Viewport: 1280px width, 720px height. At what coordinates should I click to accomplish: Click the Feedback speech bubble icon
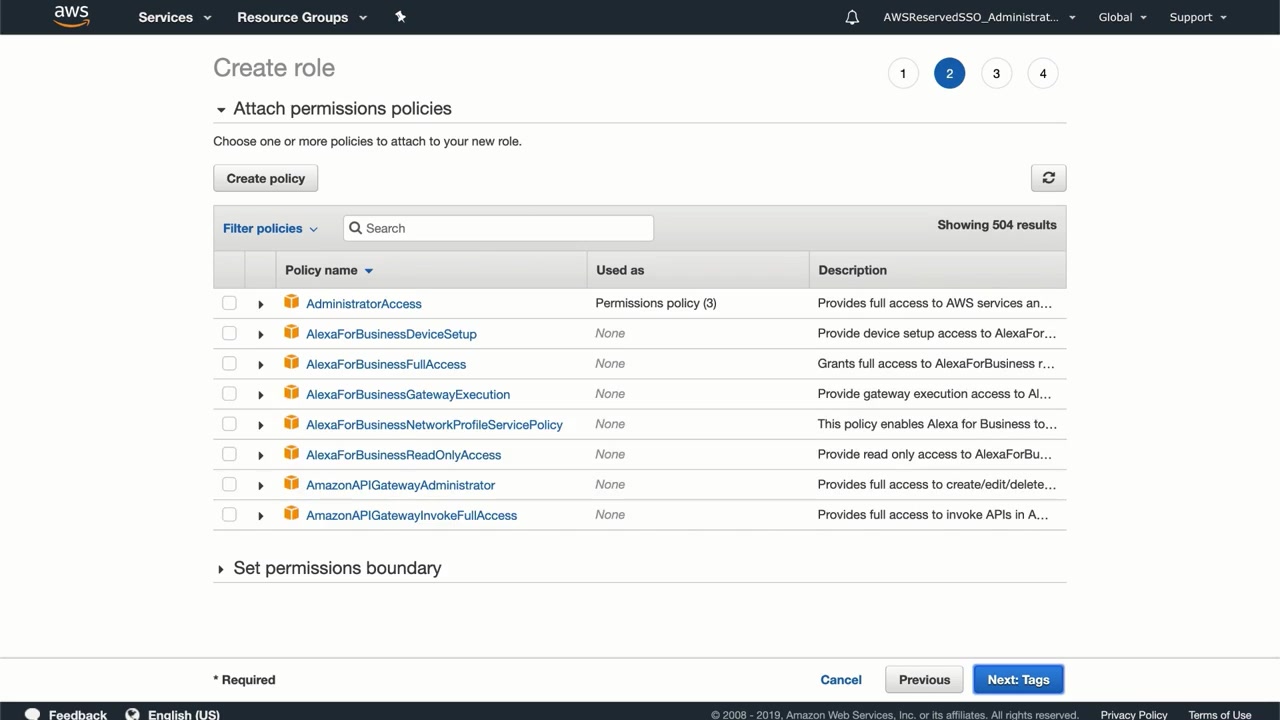(x=32, y=714)
